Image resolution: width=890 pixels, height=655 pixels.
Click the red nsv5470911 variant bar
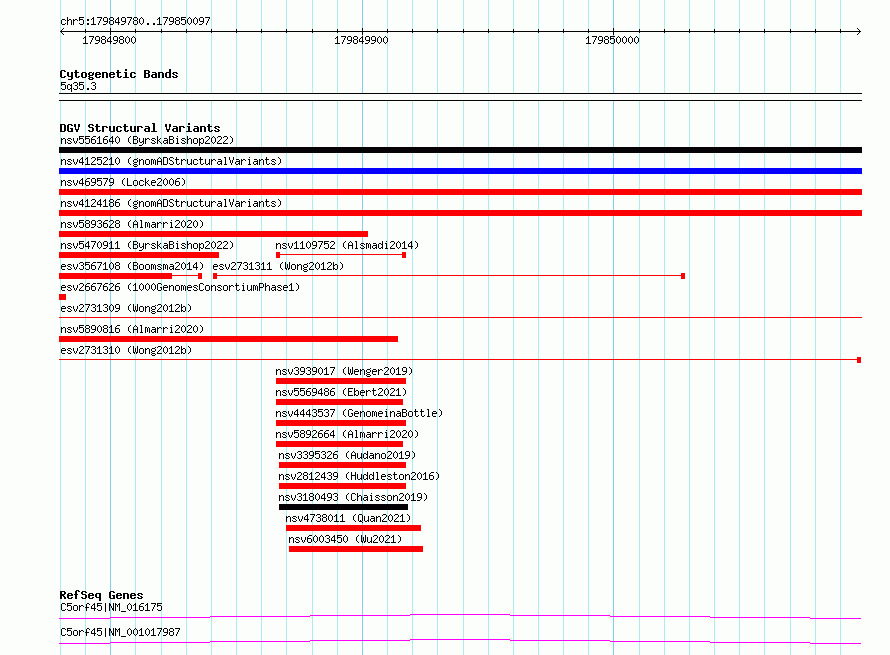tap(139, 255)
